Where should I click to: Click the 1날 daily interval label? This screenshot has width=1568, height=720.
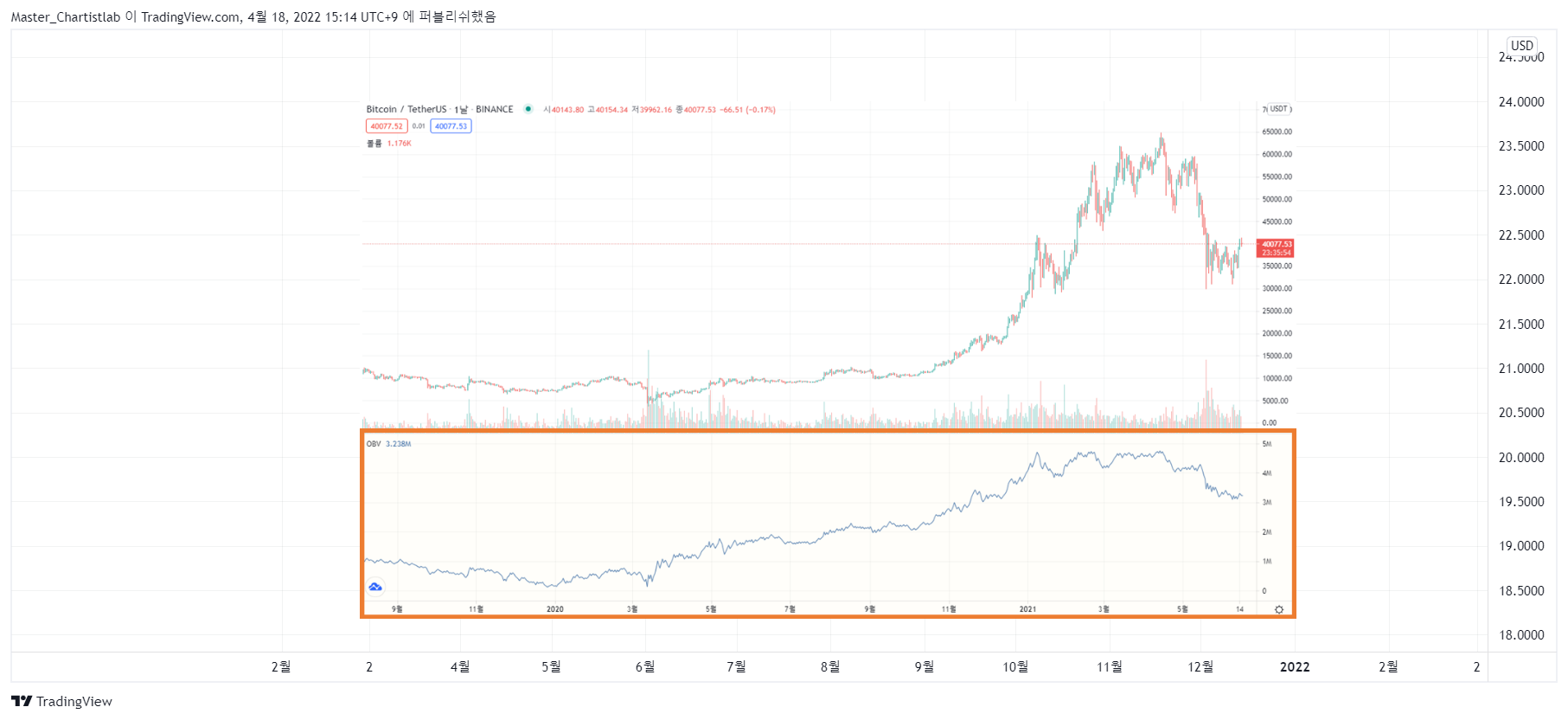click(461, 109)
